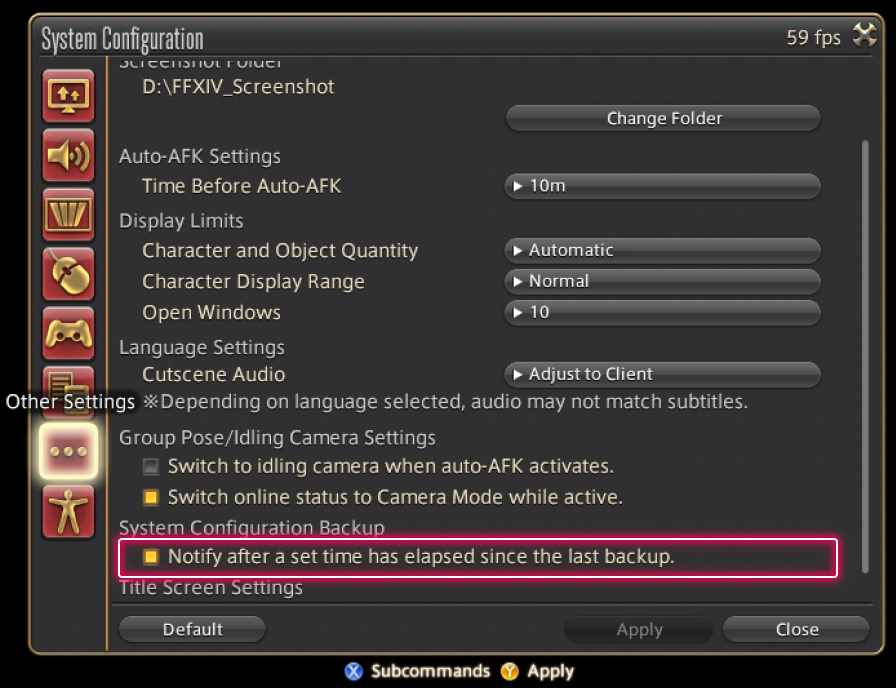Screen dimensions: 896x688
Task: Uncheck notify since last backup option
Action: tap(151, 557)
